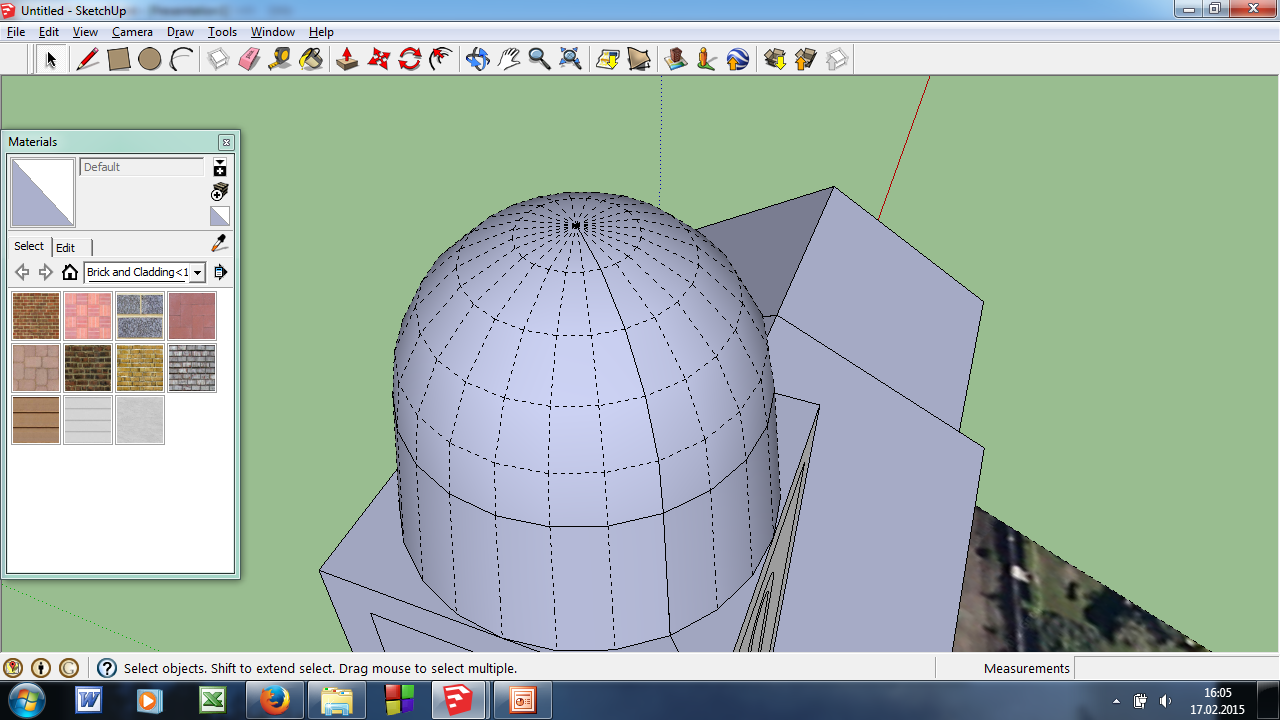The height and width of the screenshot is (720, 1280).
Task: Click the Measurements input box
Action: click(x=1175, y=668)
